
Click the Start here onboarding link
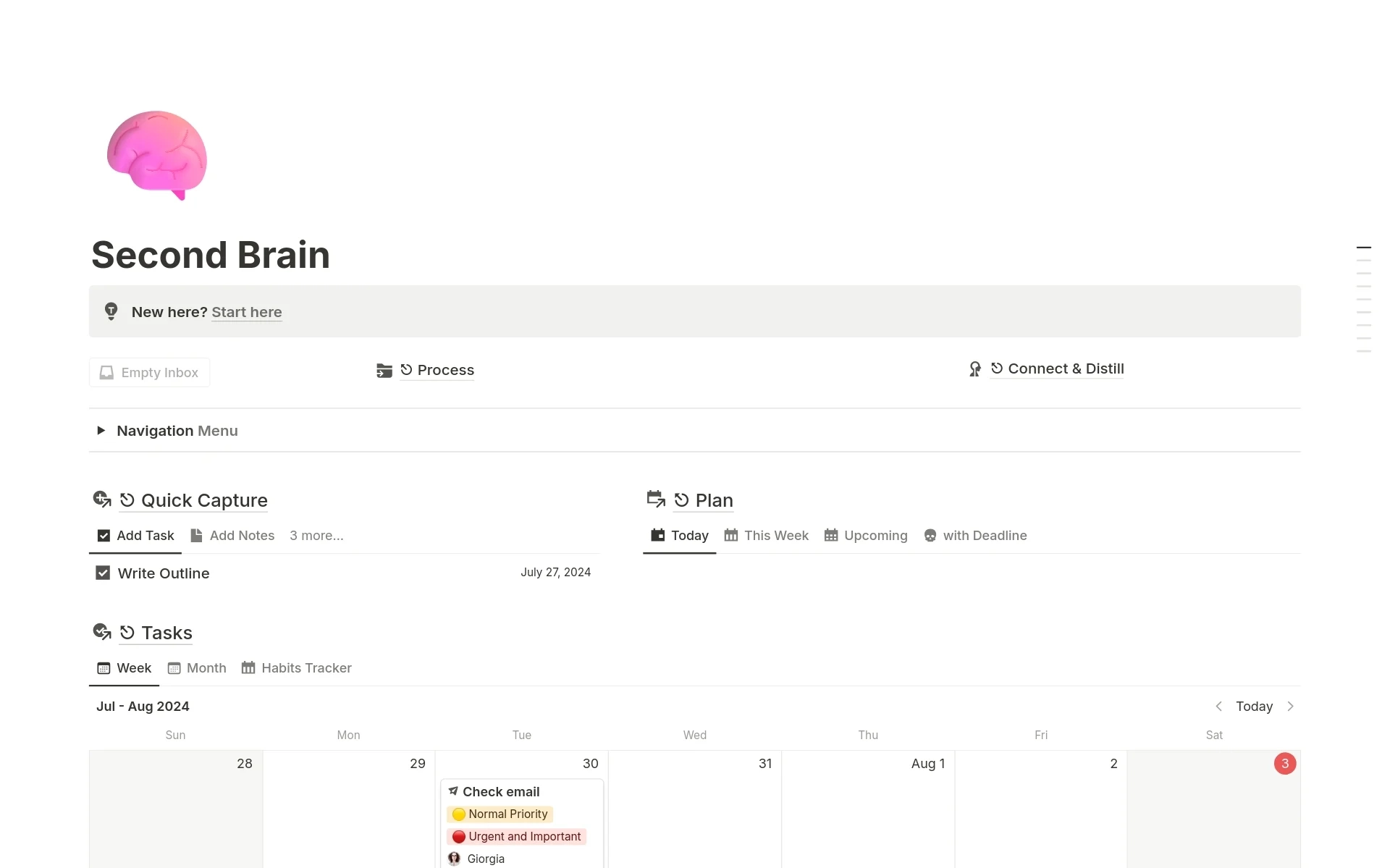click(x=246, y=311)
